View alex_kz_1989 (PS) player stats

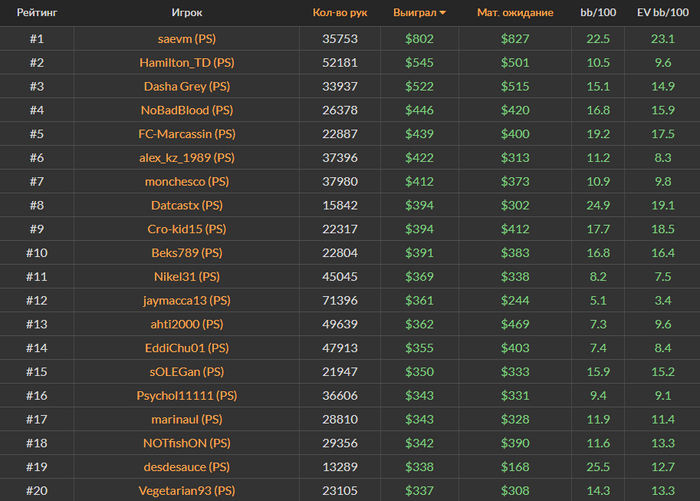(186, 157)
